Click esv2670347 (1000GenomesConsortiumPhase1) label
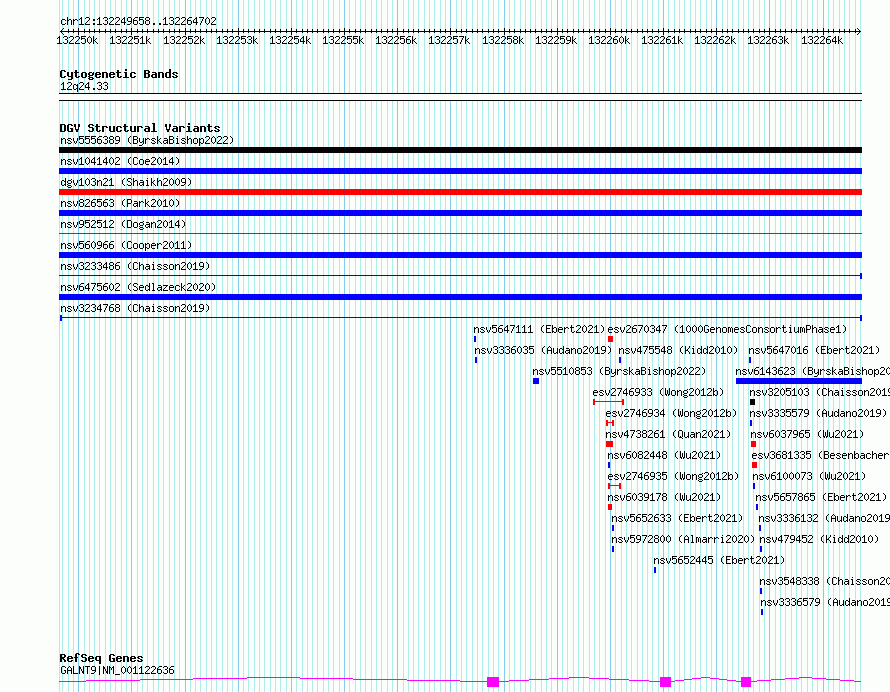Viewport: 890px width, 692px height. point(727,329)
